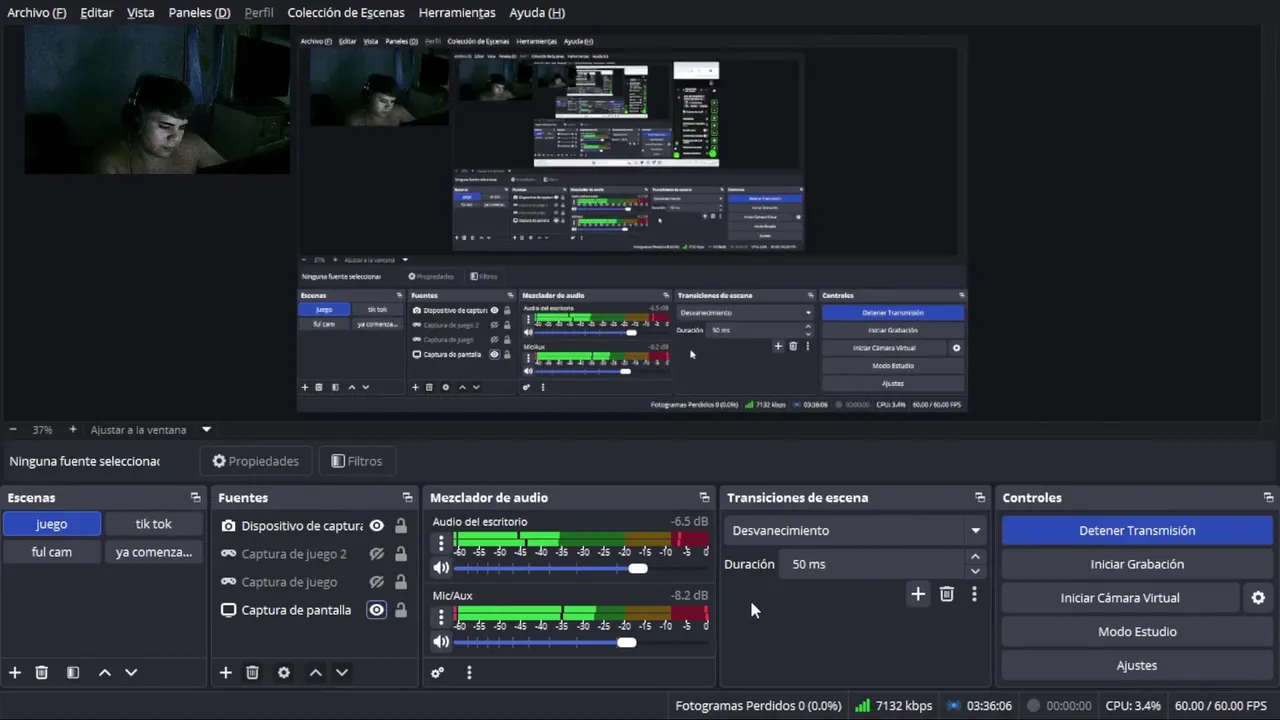1280x720 pixels.
Task: Move scene down in Escenas toolbar
Action: pos(131,673)
